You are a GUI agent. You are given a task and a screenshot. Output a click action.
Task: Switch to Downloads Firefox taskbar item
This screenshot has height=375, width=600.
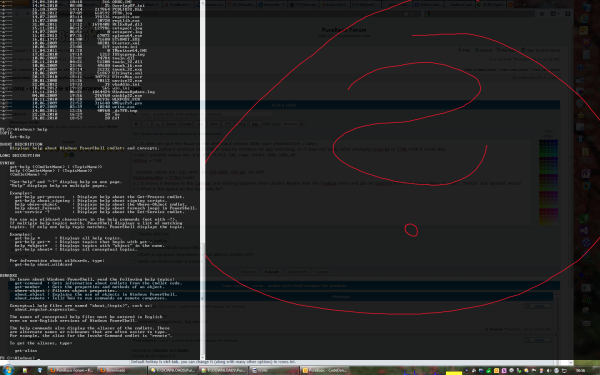121,370
